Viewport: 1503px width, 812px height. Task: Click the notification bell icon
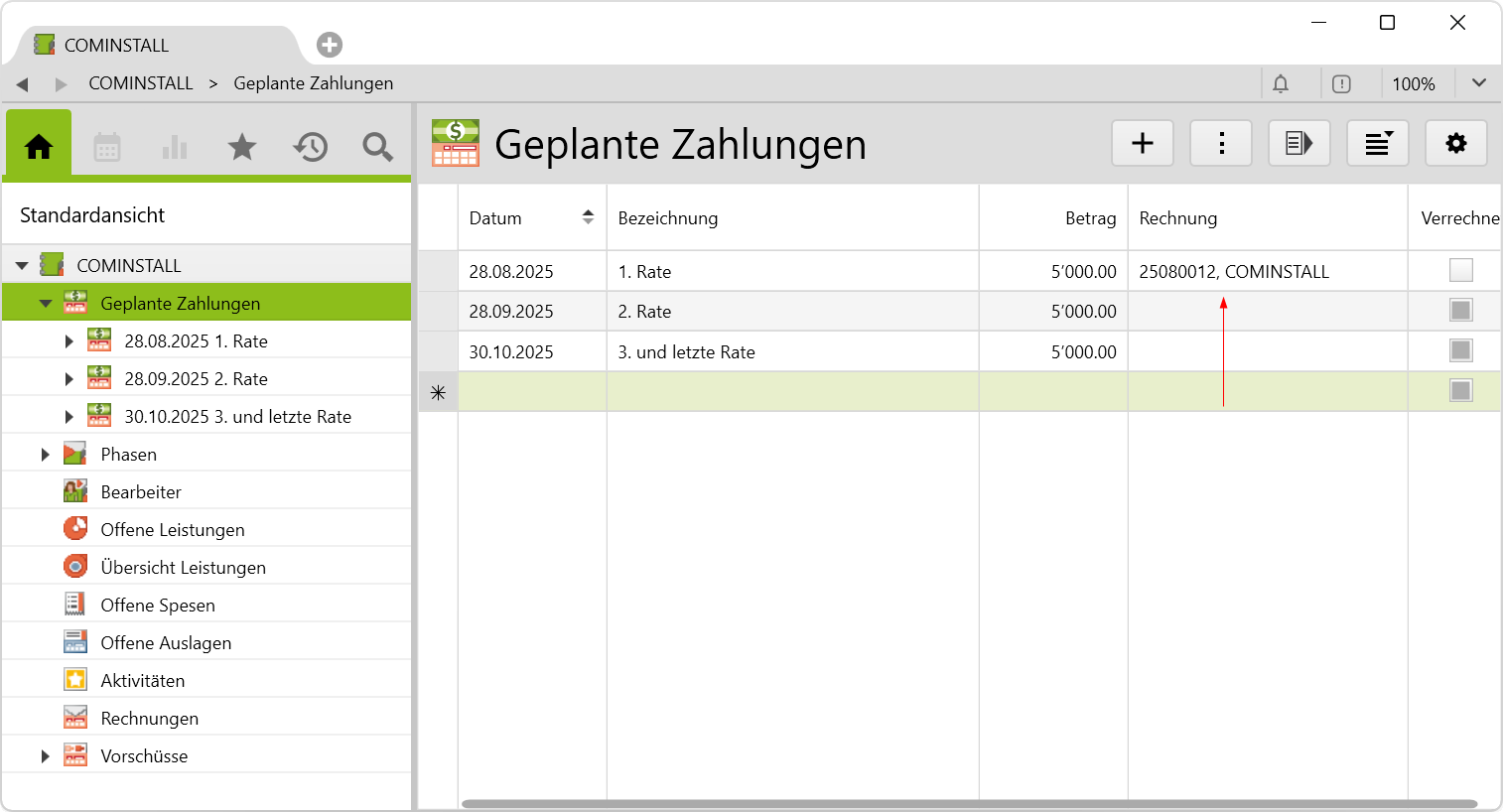point(1281,84)
